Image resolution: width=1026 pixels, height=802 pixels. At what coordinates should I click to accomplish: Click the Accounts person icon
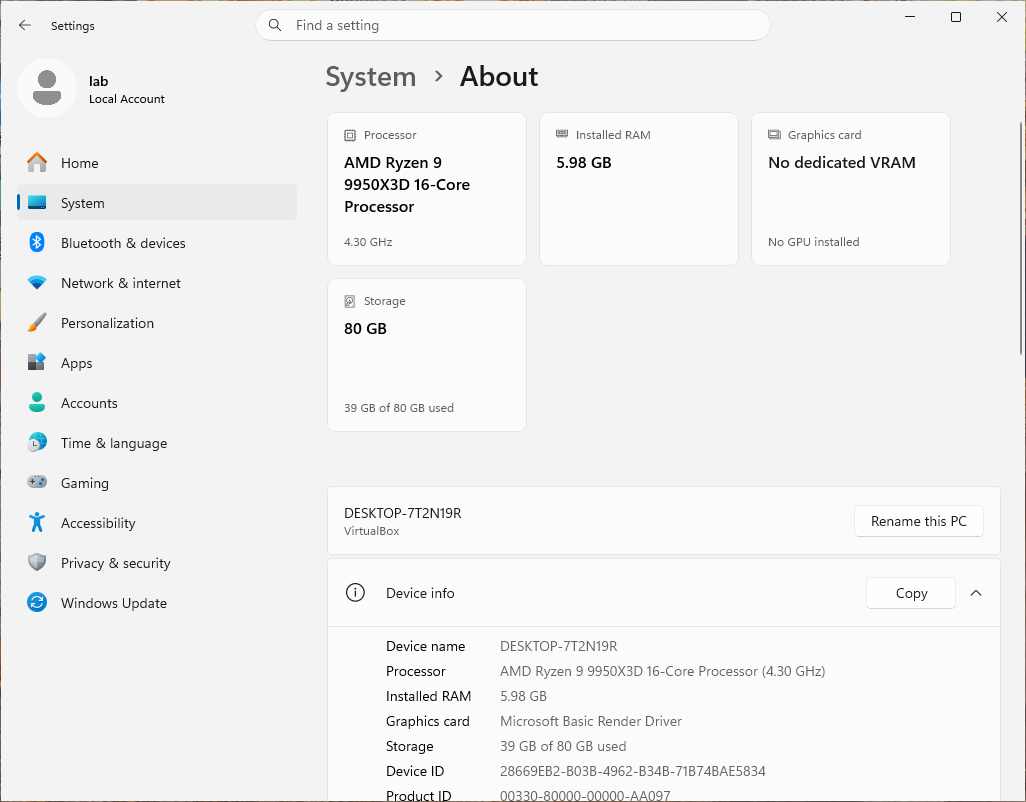pyautogui.click(x=37, y=402)
